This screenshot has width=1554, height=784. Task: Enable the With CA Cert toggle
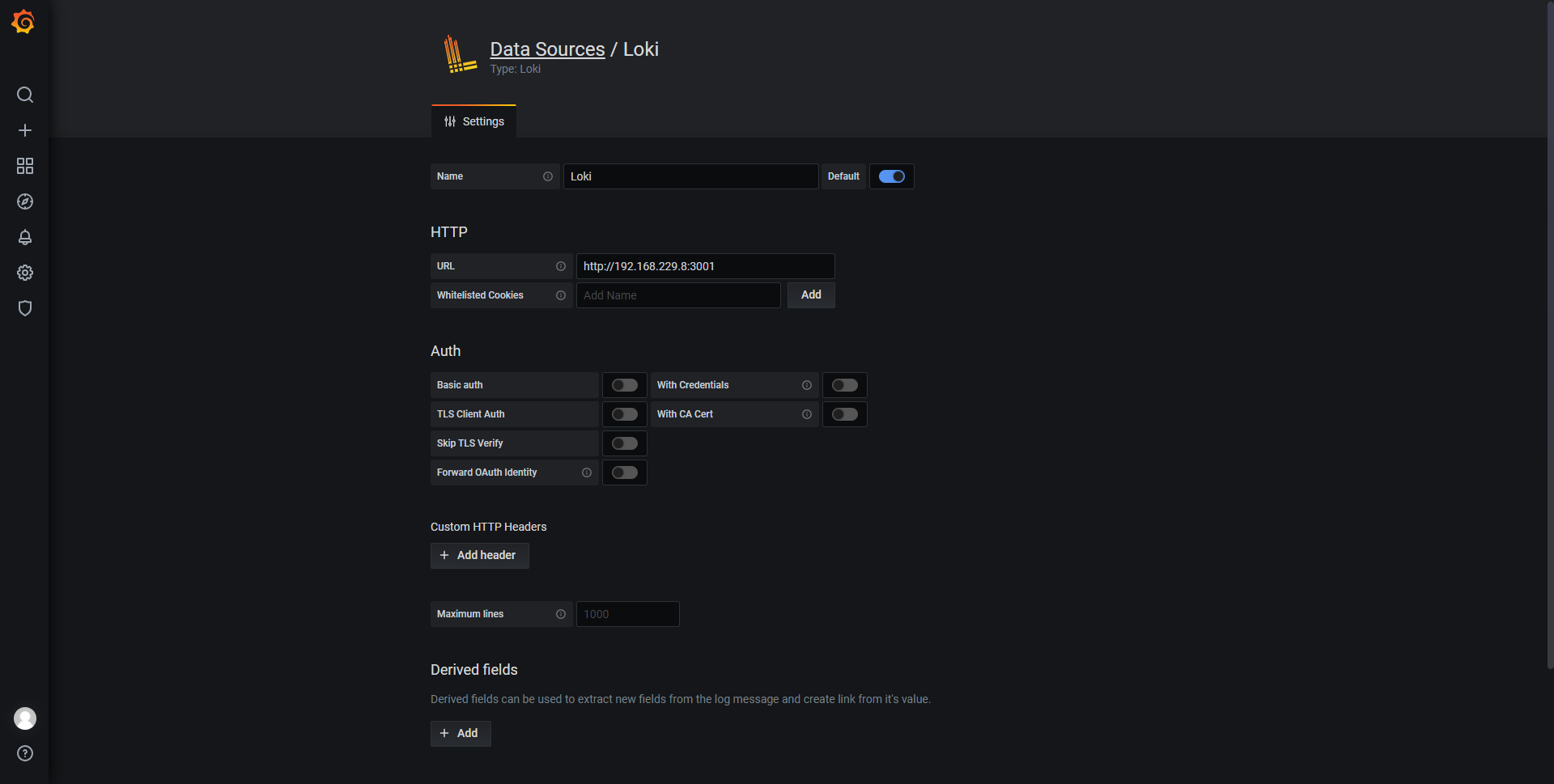[x=844, y=414]
